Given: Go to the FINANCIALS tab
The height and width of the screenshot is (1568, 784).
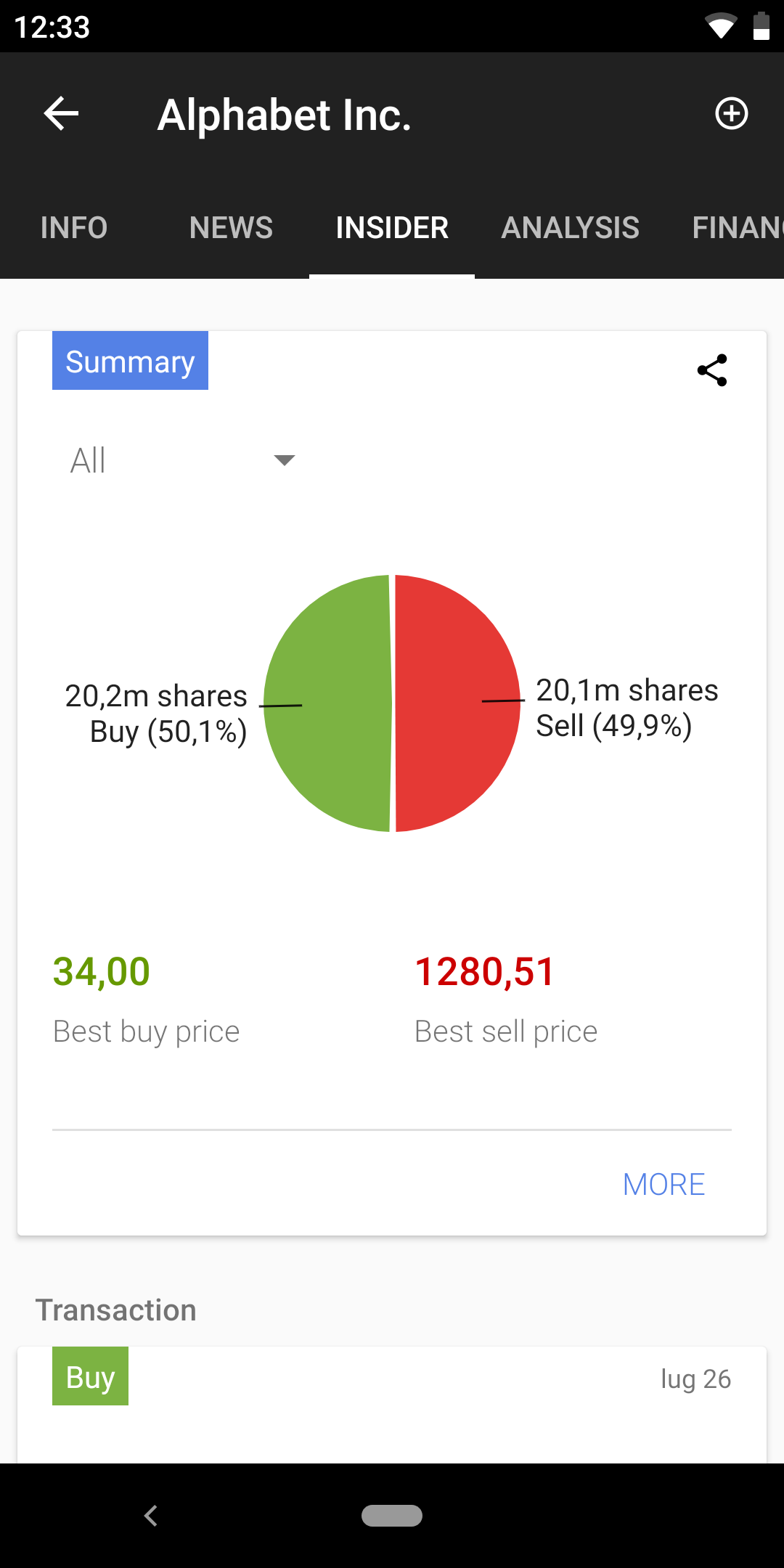Looking at the screenshot, I should point(737,228).
